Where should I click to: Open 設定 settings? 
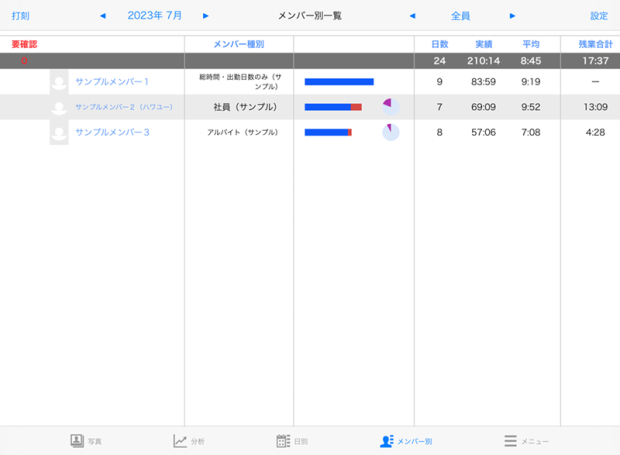click(x=598, y=16)
